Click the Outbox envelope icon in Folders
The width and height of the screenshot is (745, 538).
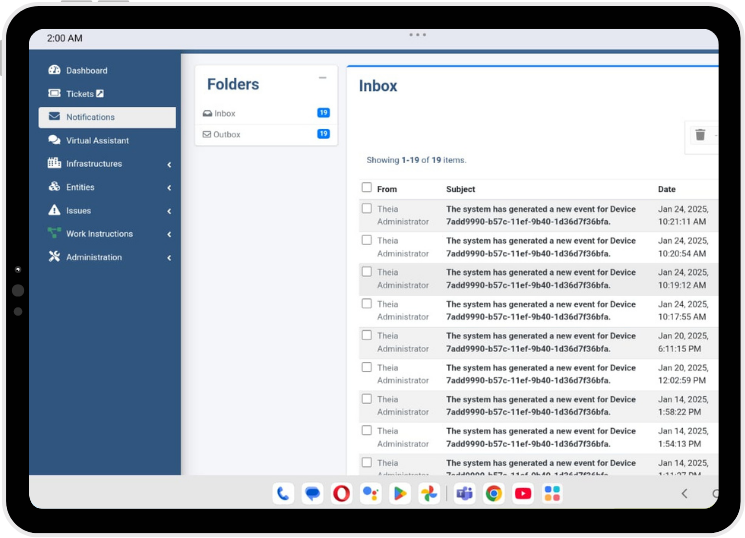(x=207, y=134)
